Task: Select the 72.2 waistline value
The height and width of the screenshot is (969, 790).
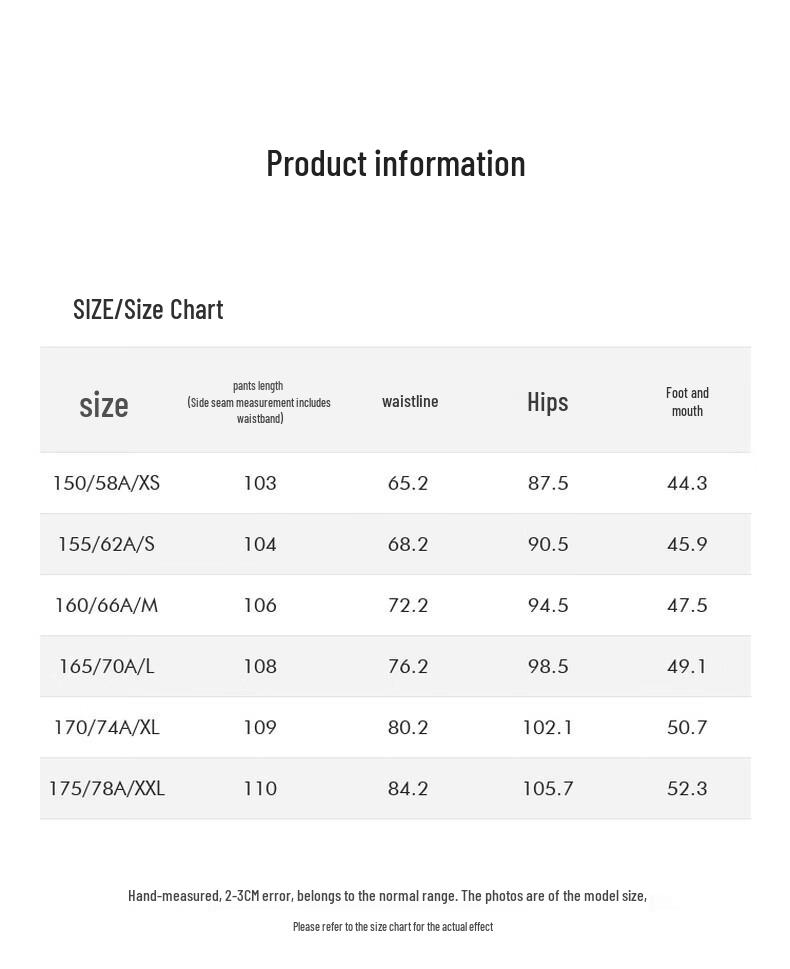Action: point(408,606)
